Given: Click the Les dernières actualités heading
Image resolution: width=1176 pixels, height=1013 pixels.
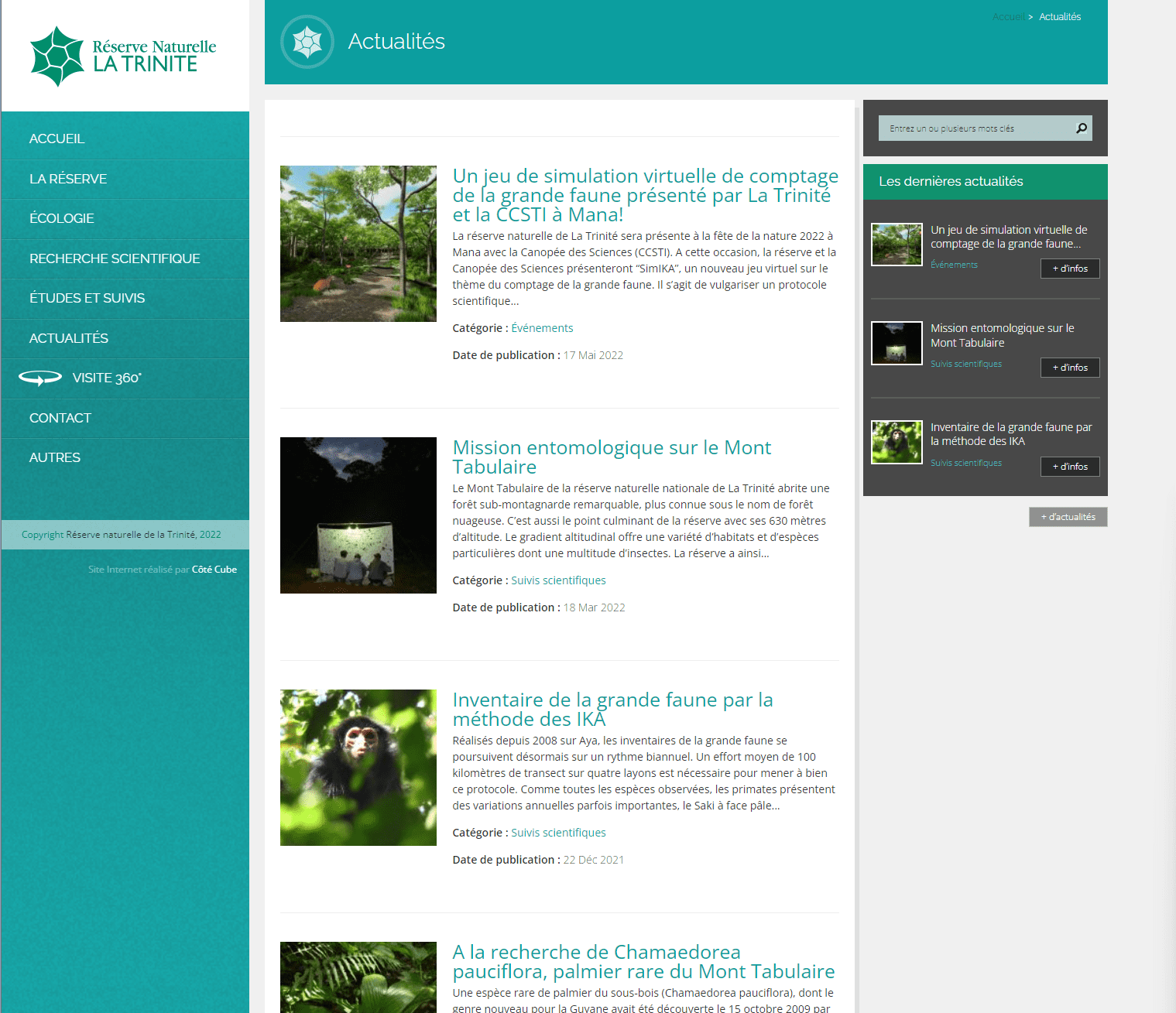Looking at the screenshot, I should click(x=951, y=181).
